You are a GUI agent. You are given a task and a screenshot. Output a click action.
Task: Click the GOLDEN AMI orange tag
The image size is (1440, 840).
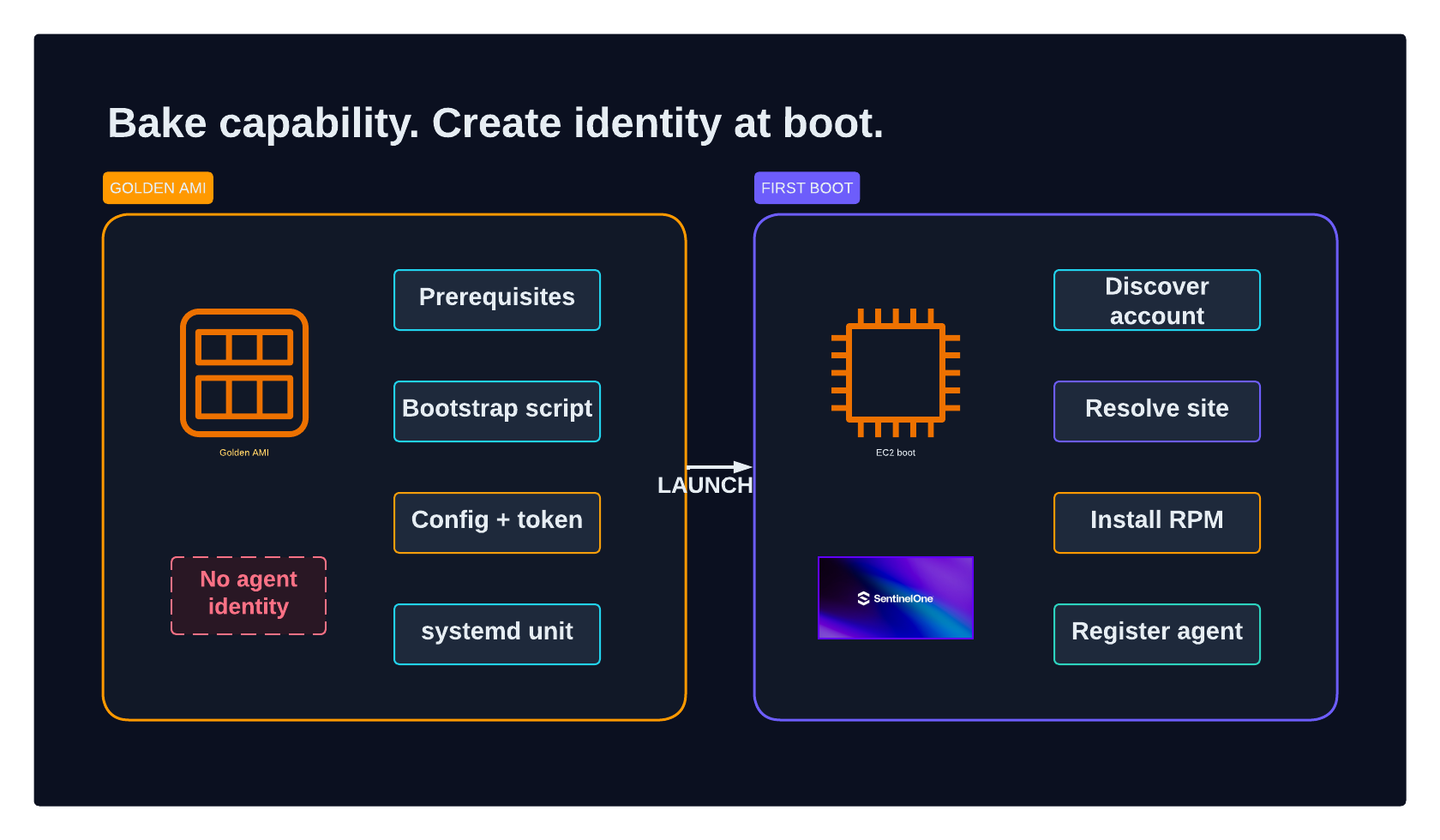click(x=158, y=188)
